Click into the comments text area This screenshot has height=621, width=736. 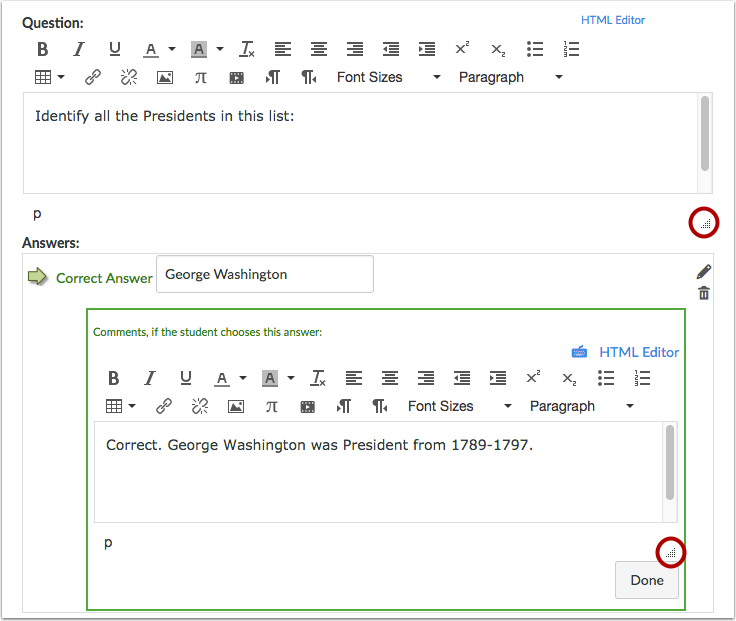tap(378, 472)
